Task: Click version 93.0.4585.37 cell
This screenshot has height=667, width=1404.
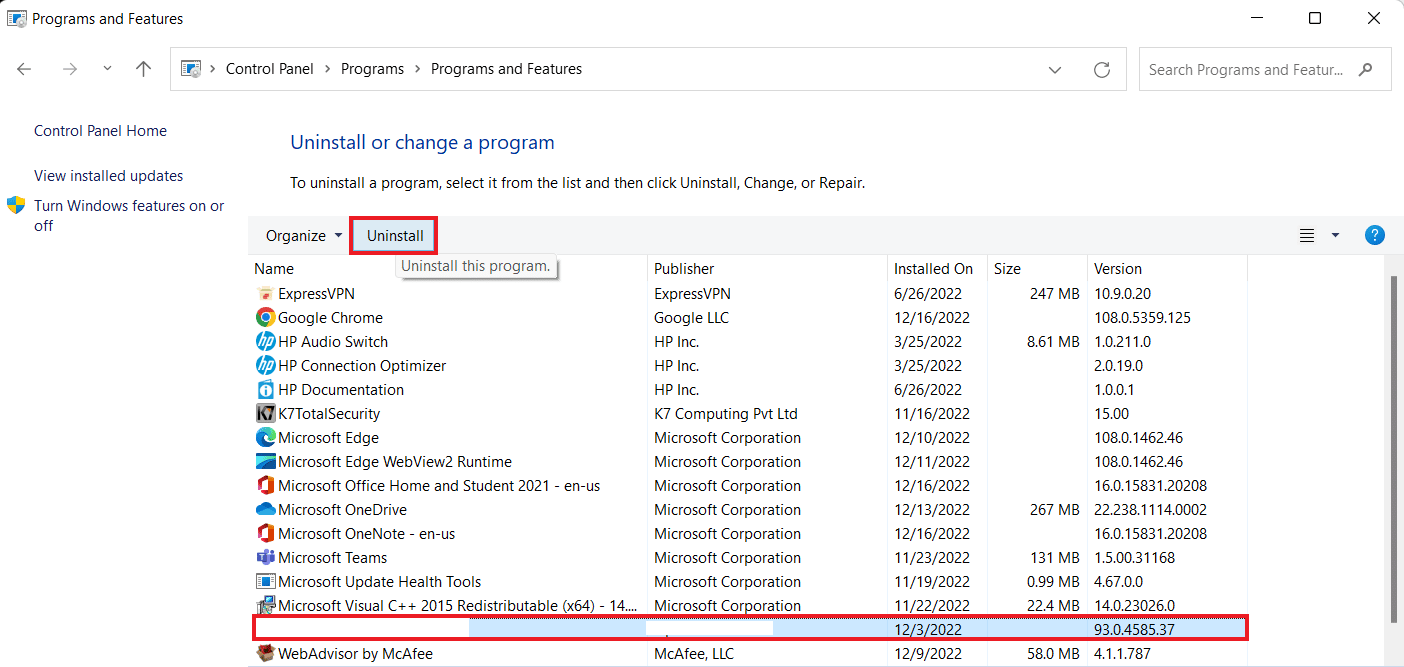Action: (1134, 630)
